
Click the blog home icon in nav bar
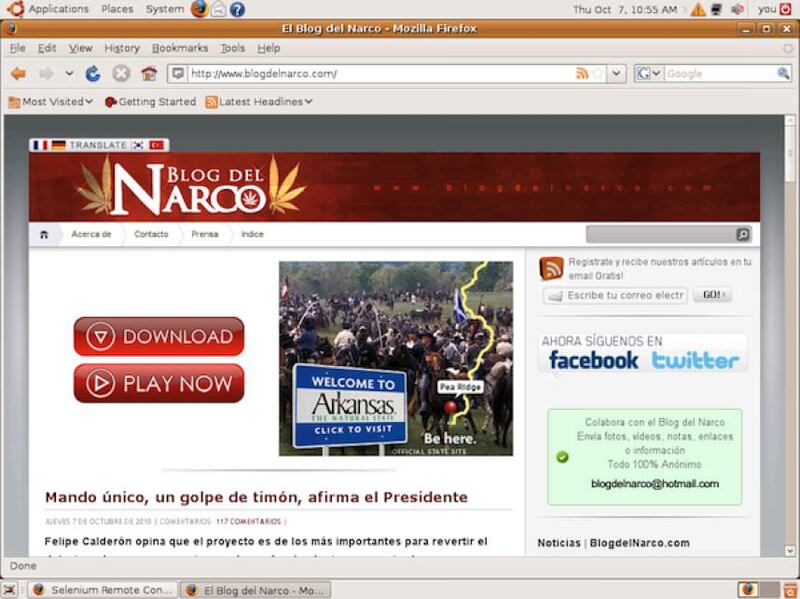point(44,235)
